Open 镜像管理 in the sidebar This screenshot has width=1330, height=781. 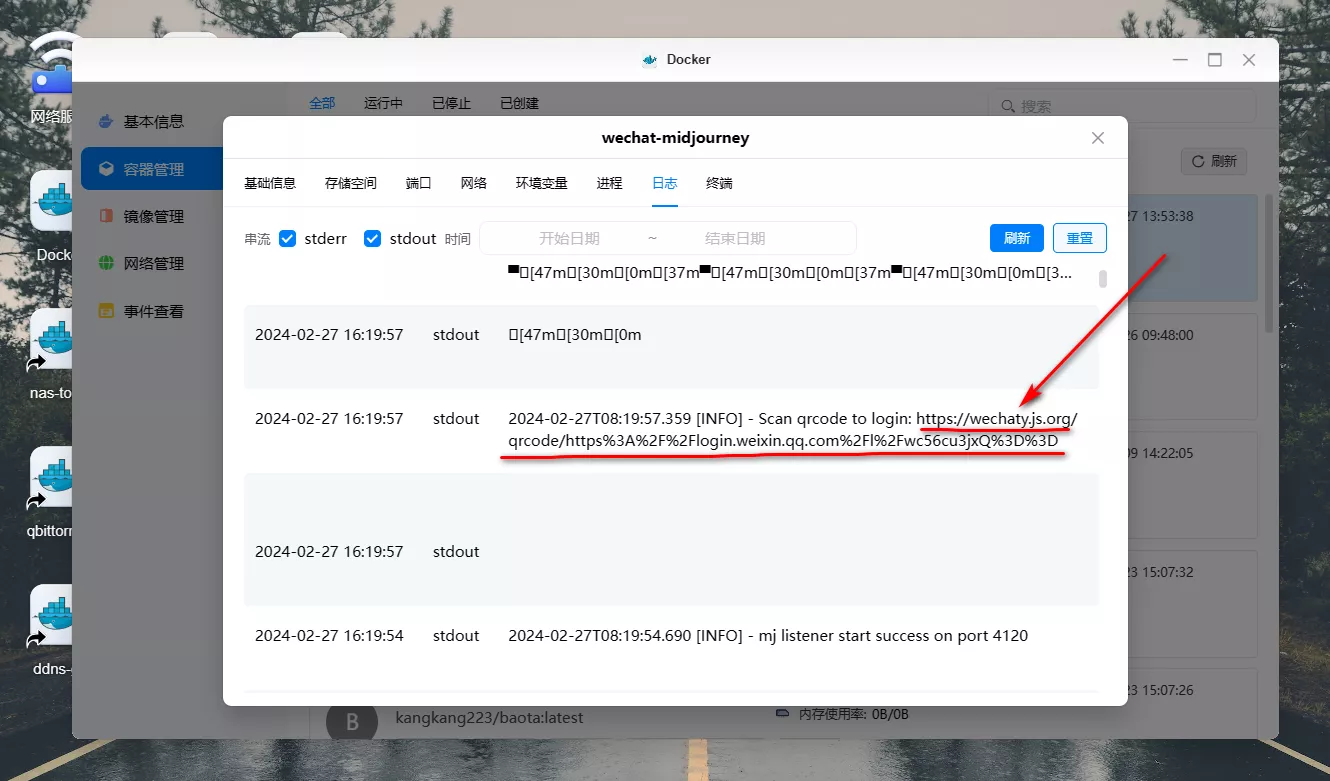click(152, 216)
